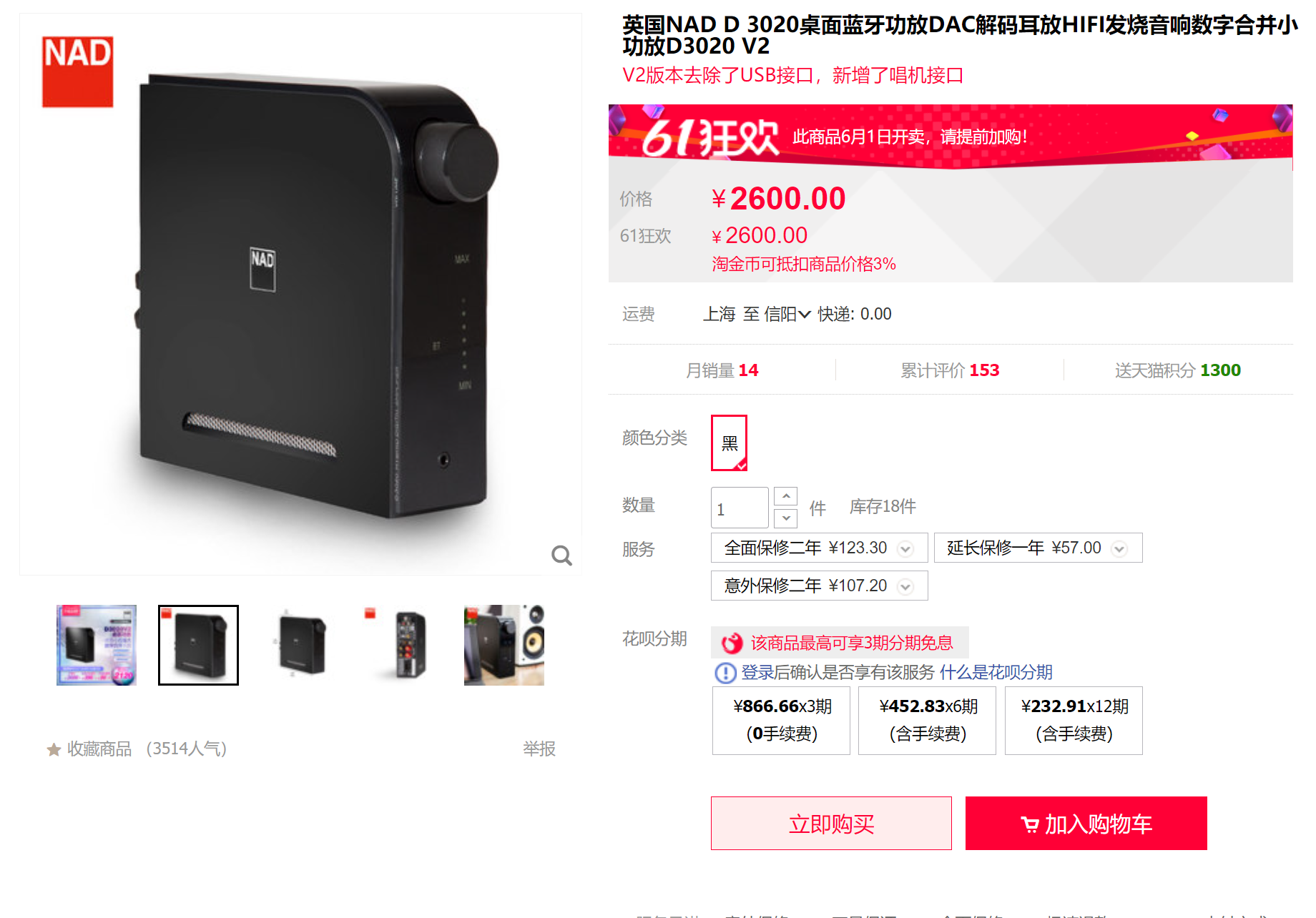Click the NAD brand logo
This screenshot has height=918, width=1316.
tap(78, 71)
